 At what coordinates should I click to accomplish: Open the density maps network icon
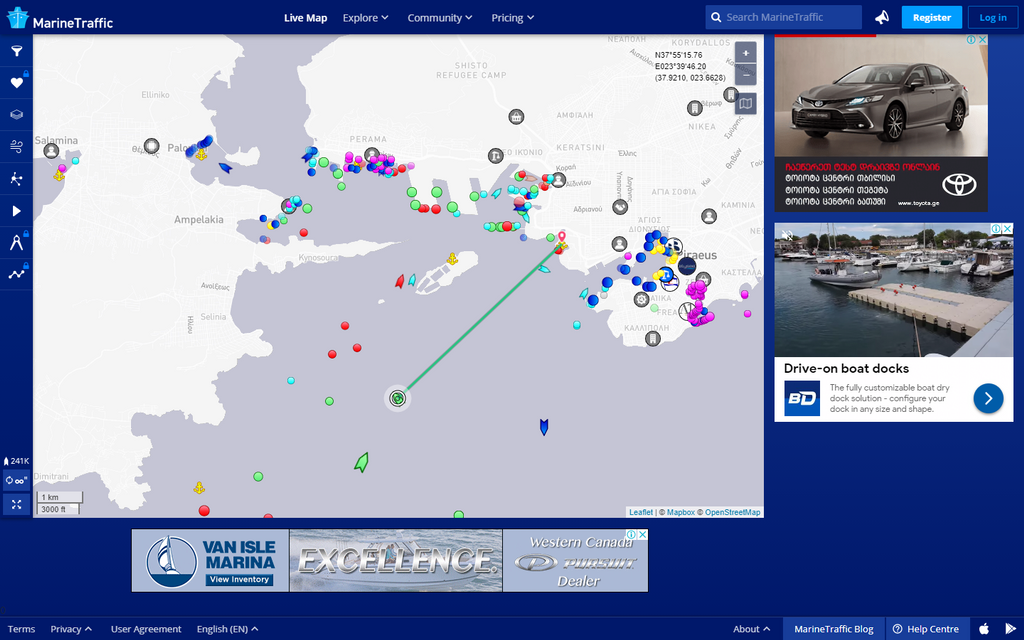click(x=16, y=178)
